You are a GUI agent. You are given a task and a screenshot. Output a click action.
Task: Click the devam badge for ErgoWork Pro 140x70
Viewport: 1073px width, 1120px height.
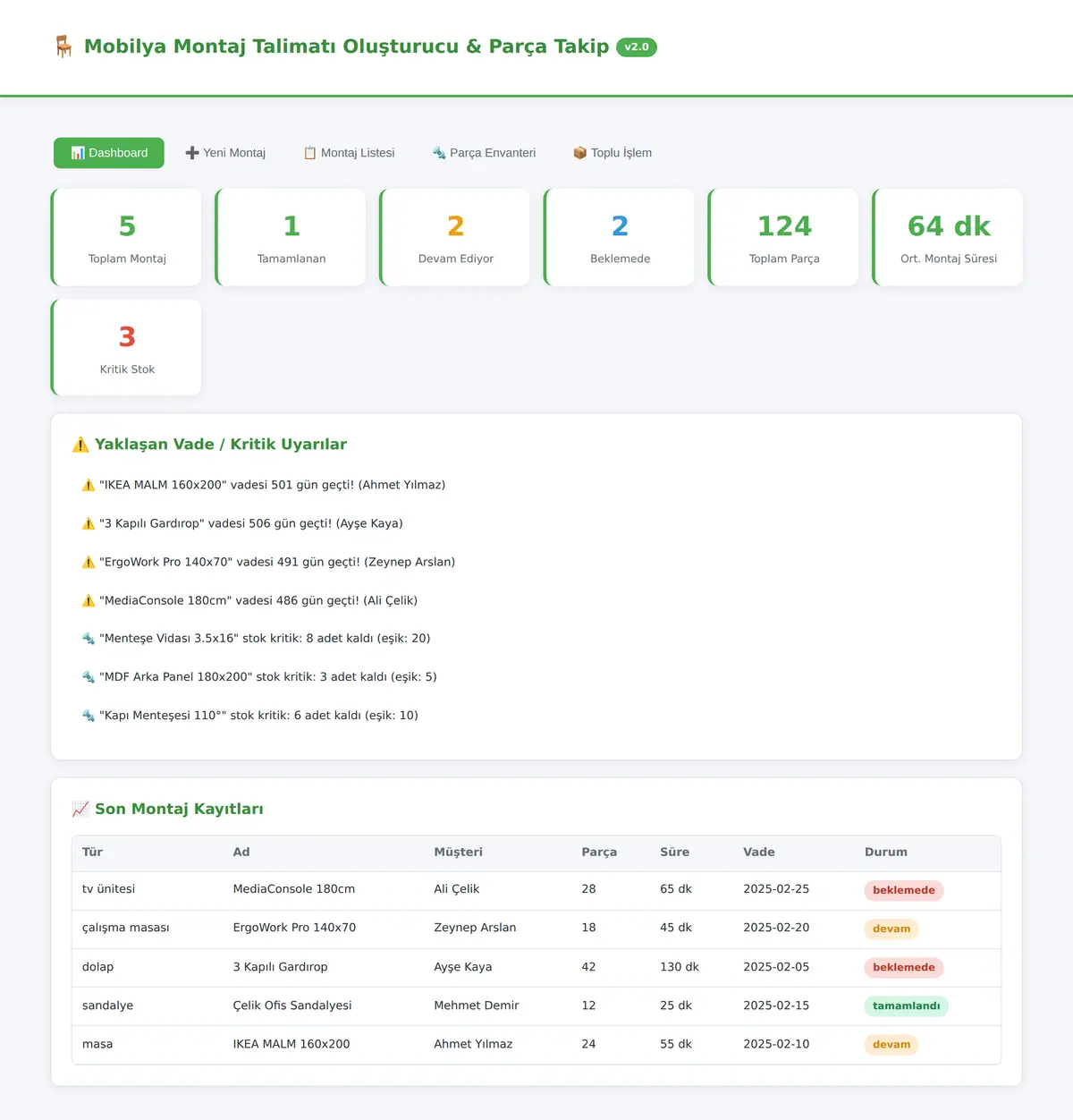tap(891, 929)
